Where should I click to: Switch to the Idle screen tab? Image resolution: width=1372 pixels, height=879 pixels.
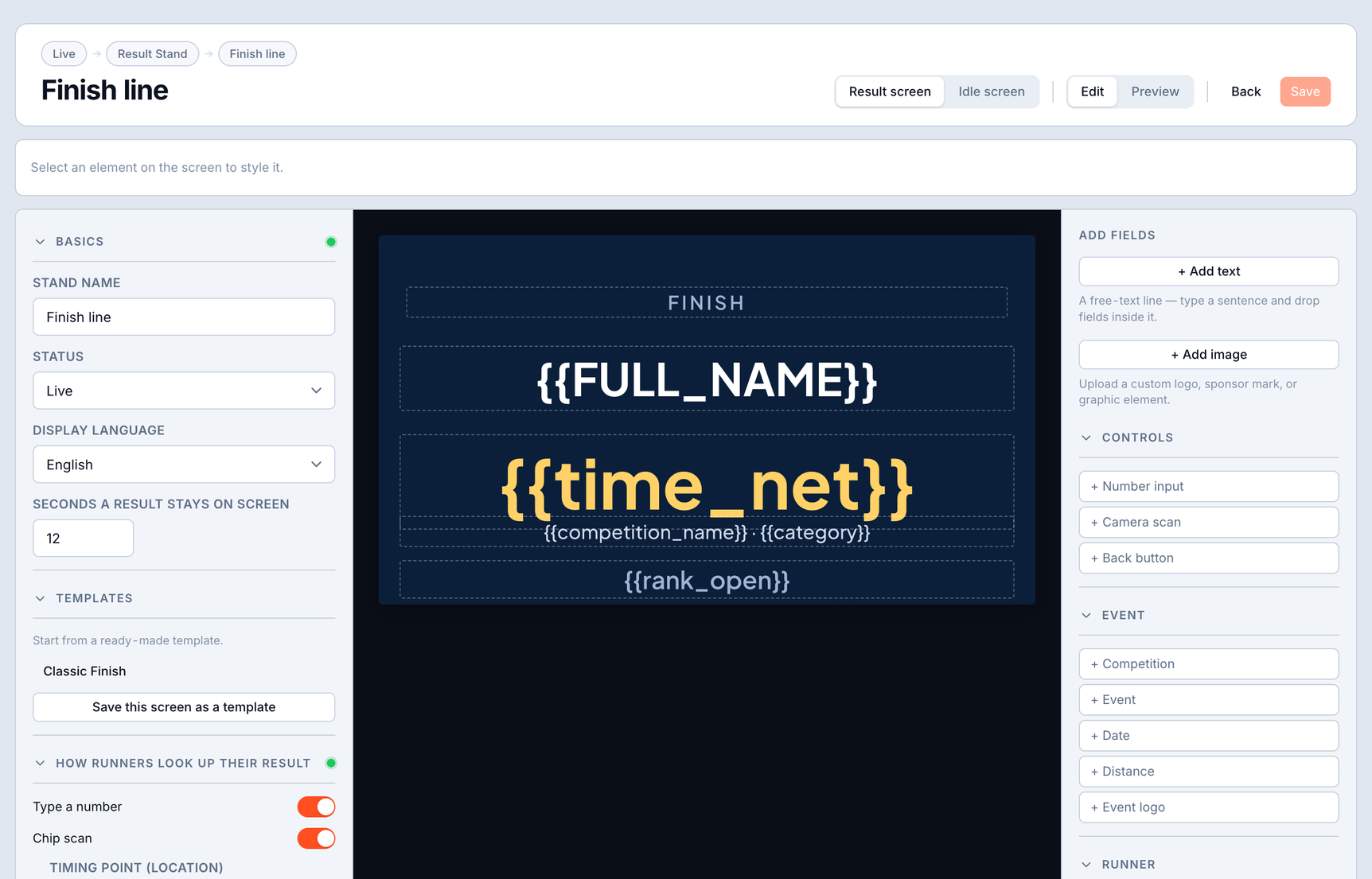(992, 91)
